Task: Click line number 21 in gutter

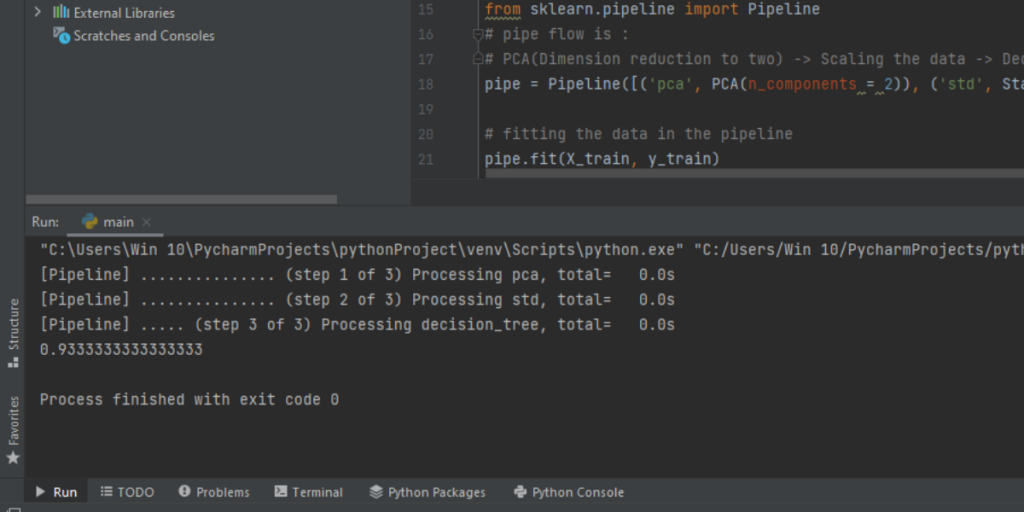Action: (425, 159)
